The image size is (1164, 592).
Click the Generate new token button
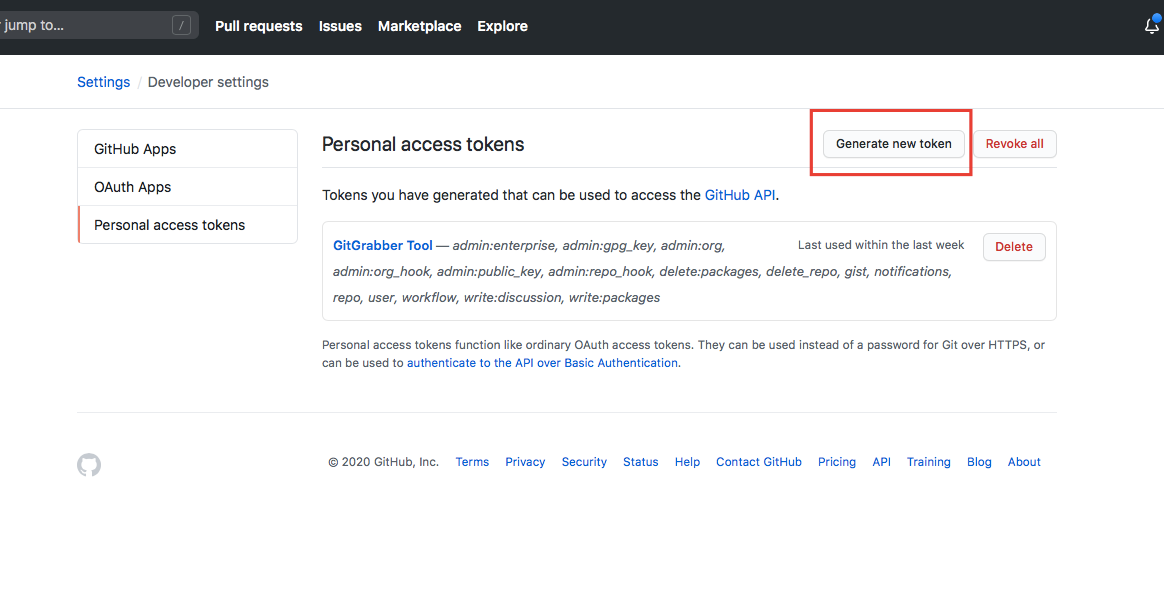click(893, 143)
